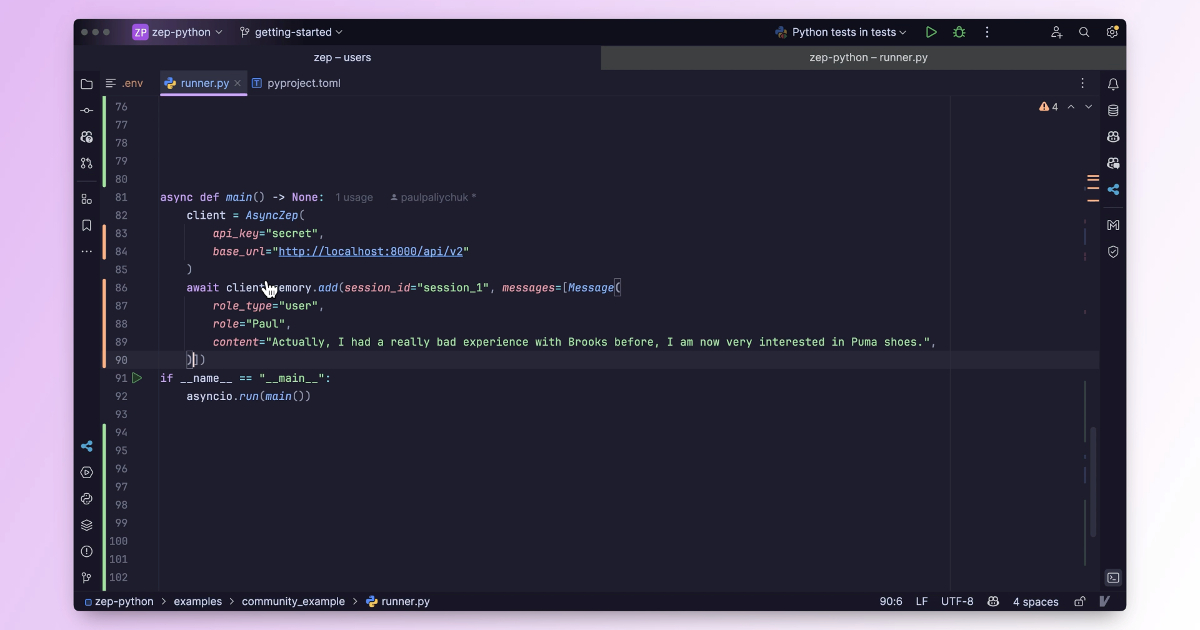The height and width of the screenshot is (630, 1200).
Task: Close the runner.py tab
Action: 238,84
